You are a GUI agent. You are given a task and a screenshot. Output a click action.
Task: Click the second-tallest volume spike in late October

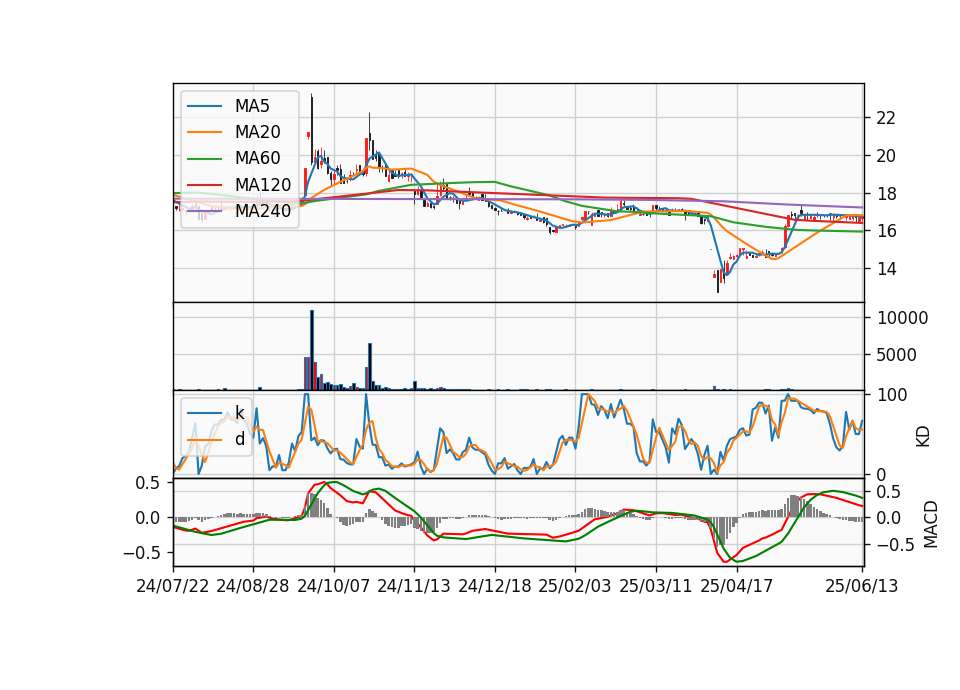[370, 366]
